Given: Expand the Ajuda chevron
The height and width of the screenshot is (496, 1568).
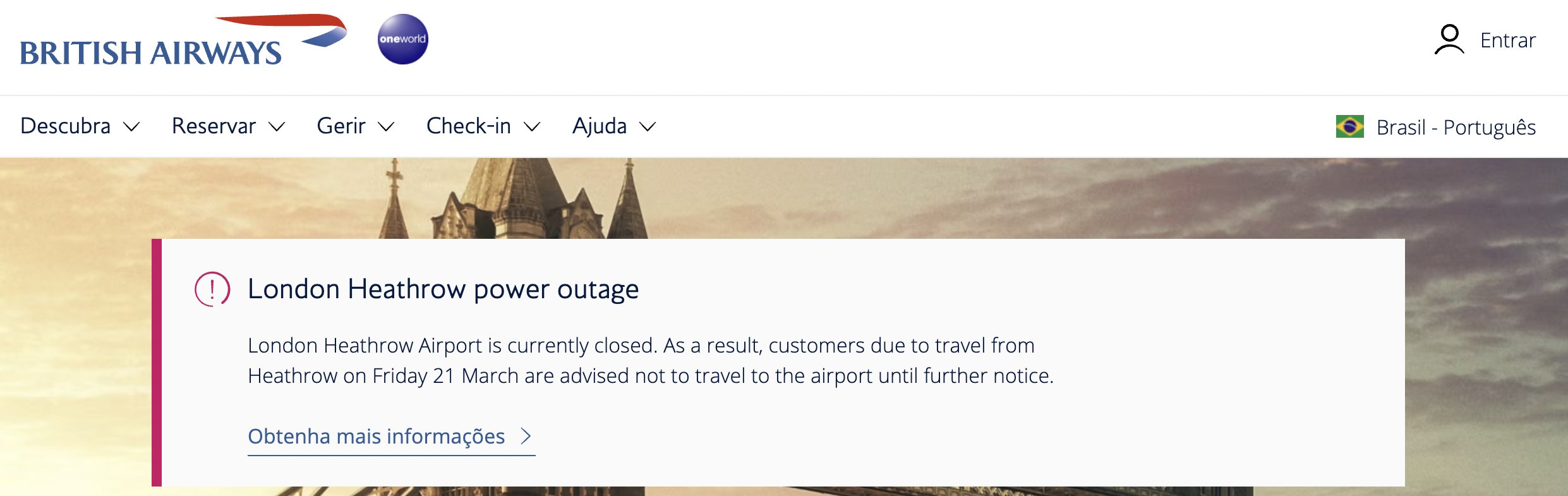Looking at the screenshot, I should pyautogui.click(x=648, y=127).
